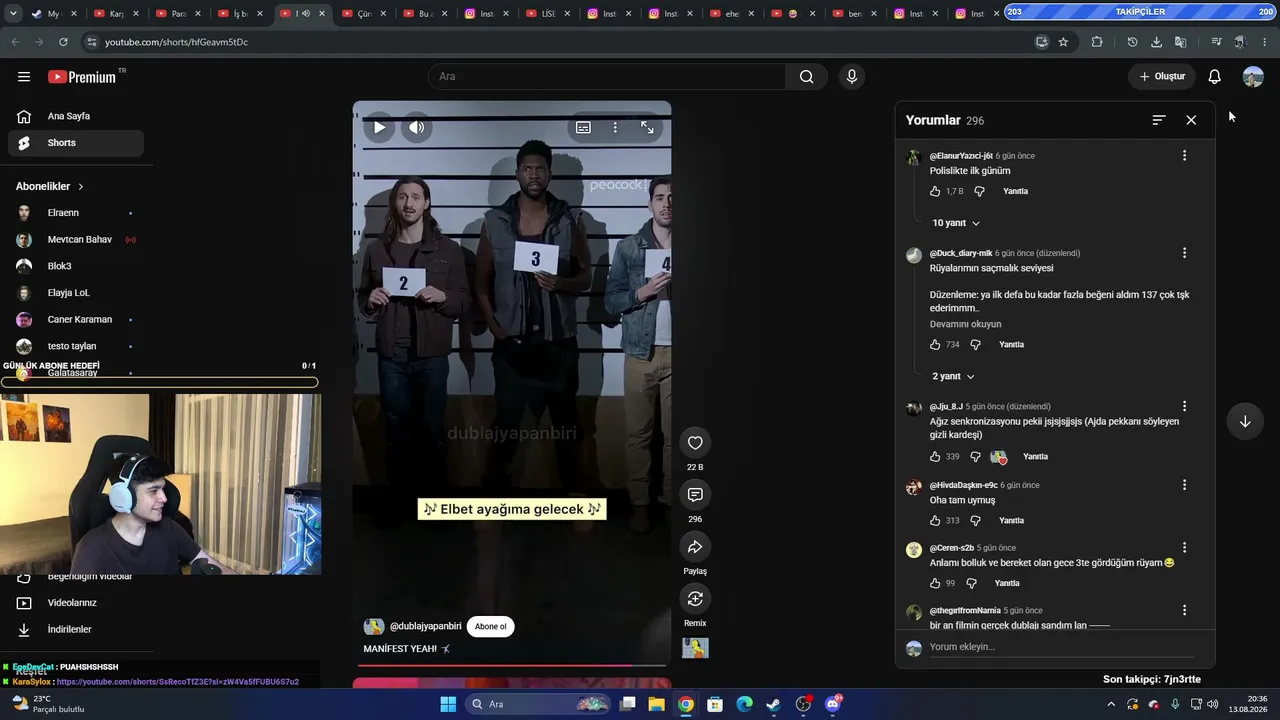Dislike the 'Polislikte ilk günüm' comment

[979, 191]
